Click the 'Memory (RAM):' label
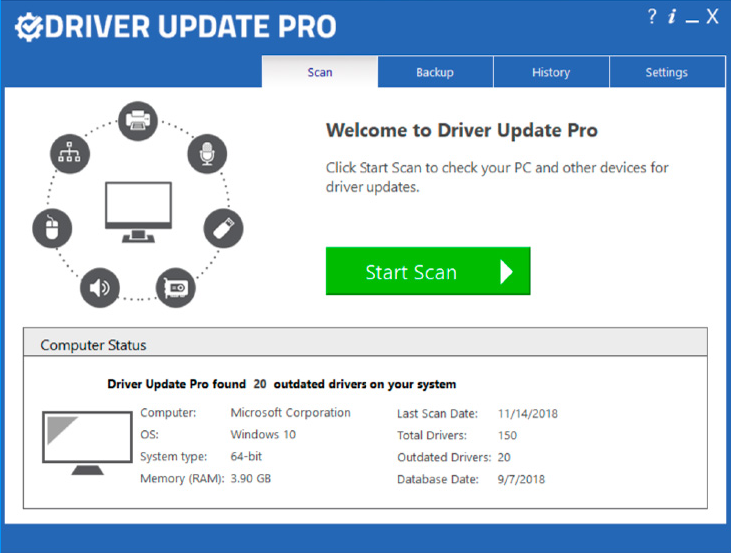Screen dimensions: 731x553 [182, 478]
